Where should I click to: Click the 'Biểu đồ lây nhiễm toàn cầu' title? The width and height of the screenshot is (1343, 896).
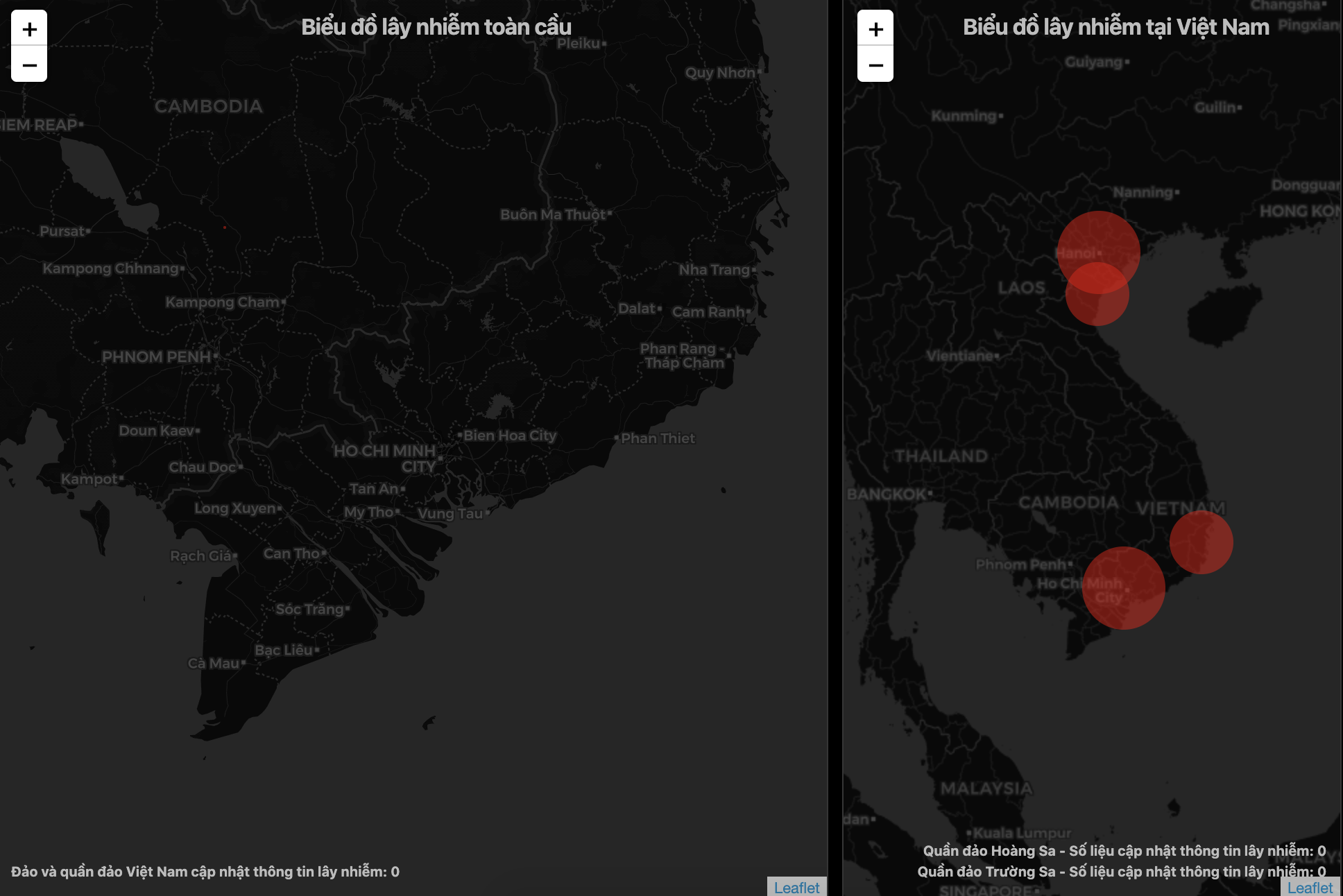436,27
